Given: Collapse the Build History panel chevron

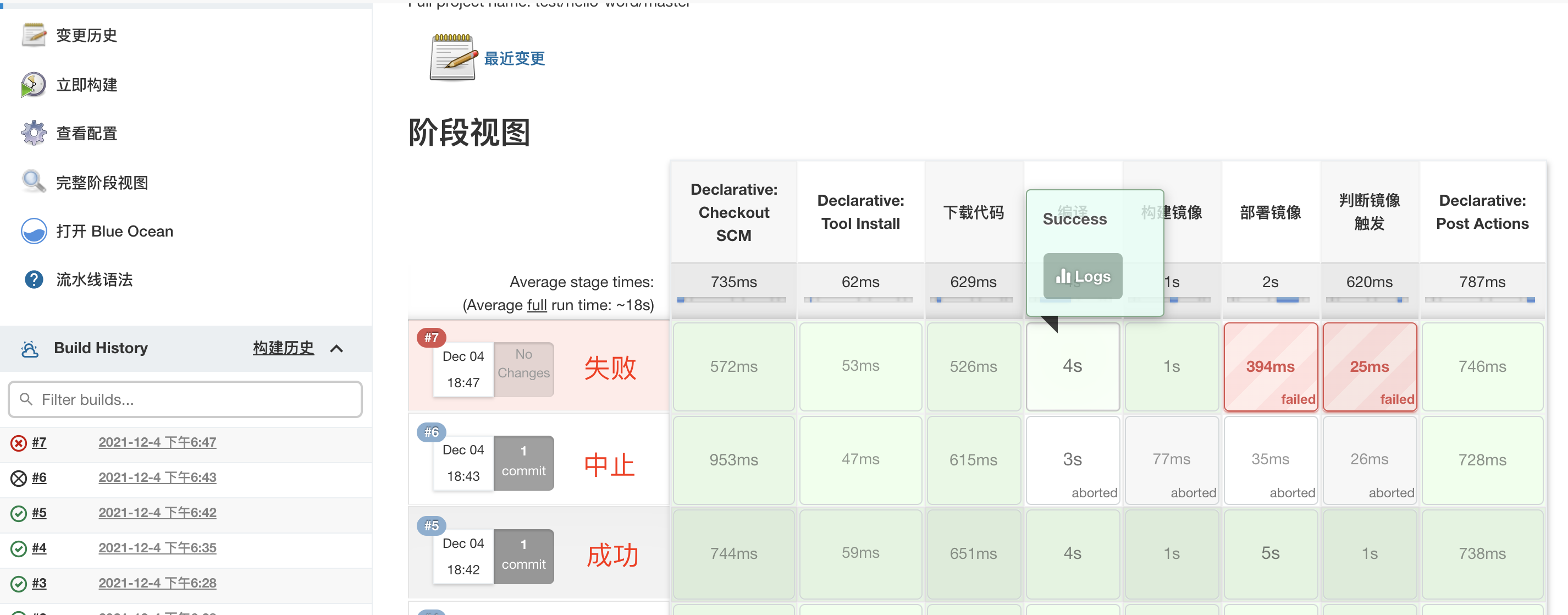Looking at the screenshot, I should coord(336,348).
